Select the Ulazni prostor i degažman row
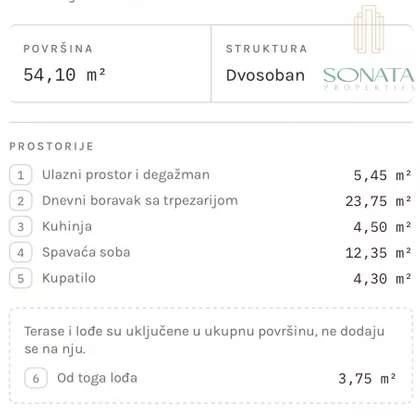Viewport: 420px width, 416px height. pos(211,175)
